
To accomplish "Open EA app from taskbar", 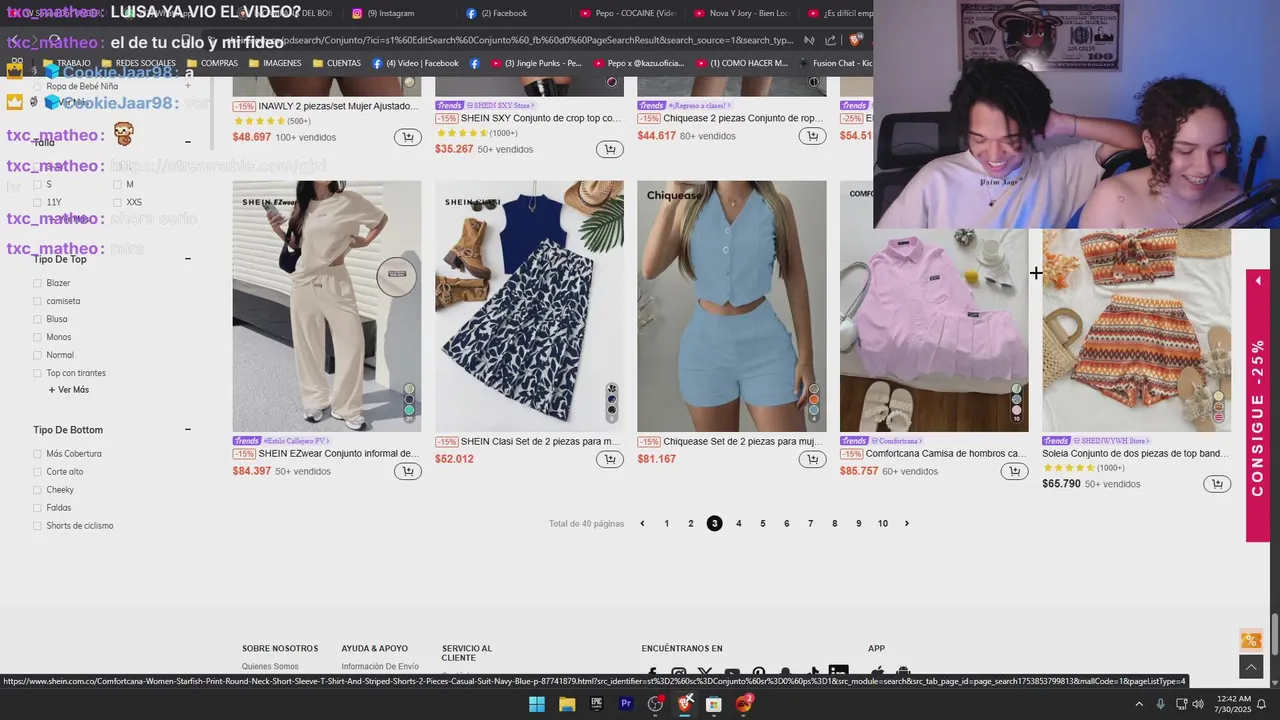I will coord(744,704).
